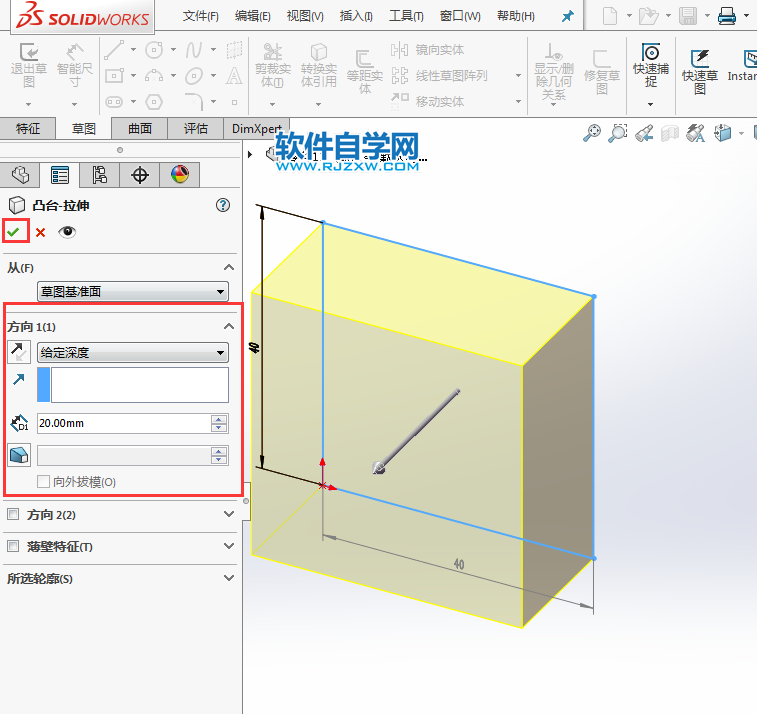Open the ConfigurationManager tab icon

tap(99, 175)
